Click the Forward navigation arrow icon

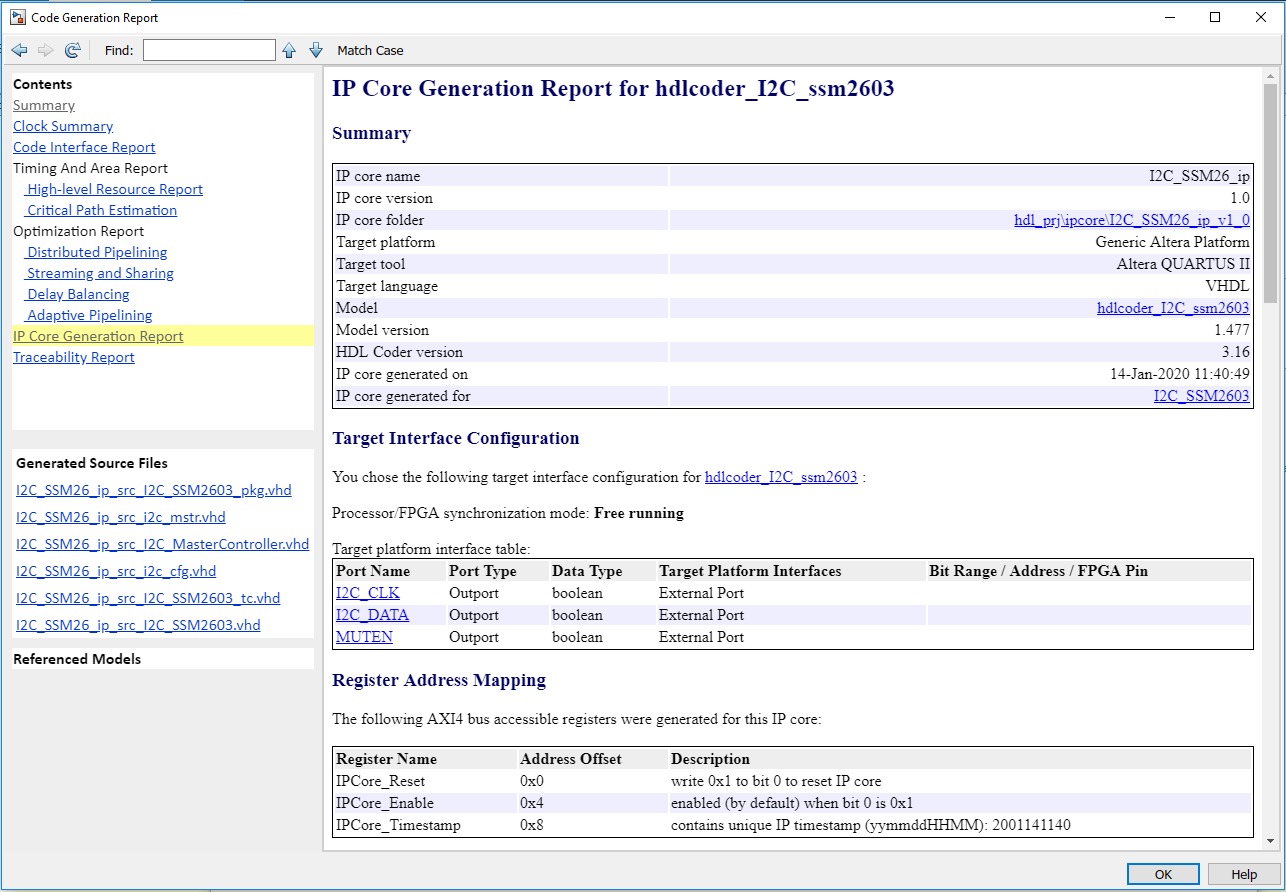(46, 50)
